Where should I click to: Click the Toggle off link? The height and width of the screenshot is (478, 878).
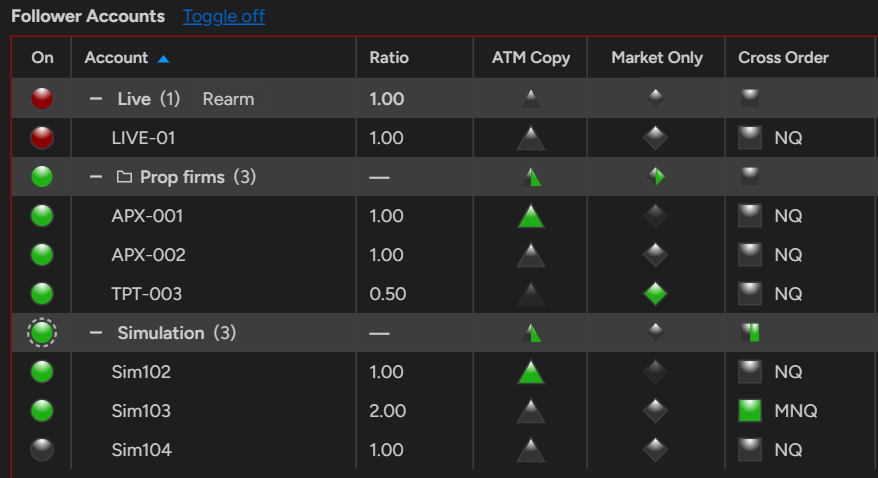[x=224, y=16]
